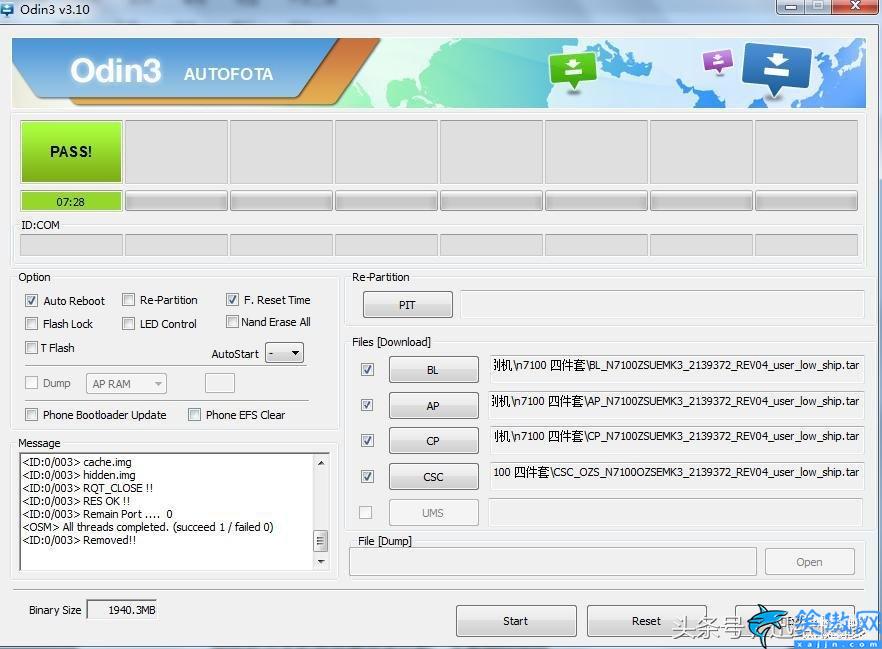
Task: Enable the T Flash checkbox
Action: pyautogui.click(x=32, y=348)
